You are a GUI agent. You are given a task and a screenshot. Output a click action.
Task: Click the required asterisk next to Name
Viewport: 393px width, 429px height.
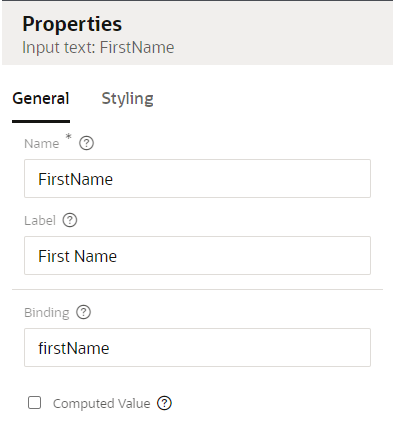click(x=68, y=137)
